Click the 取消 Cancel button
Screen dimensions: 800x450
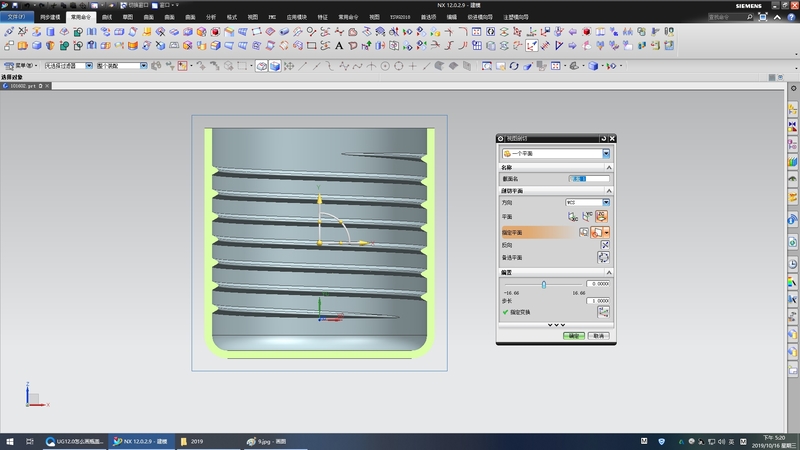(598, 336)
